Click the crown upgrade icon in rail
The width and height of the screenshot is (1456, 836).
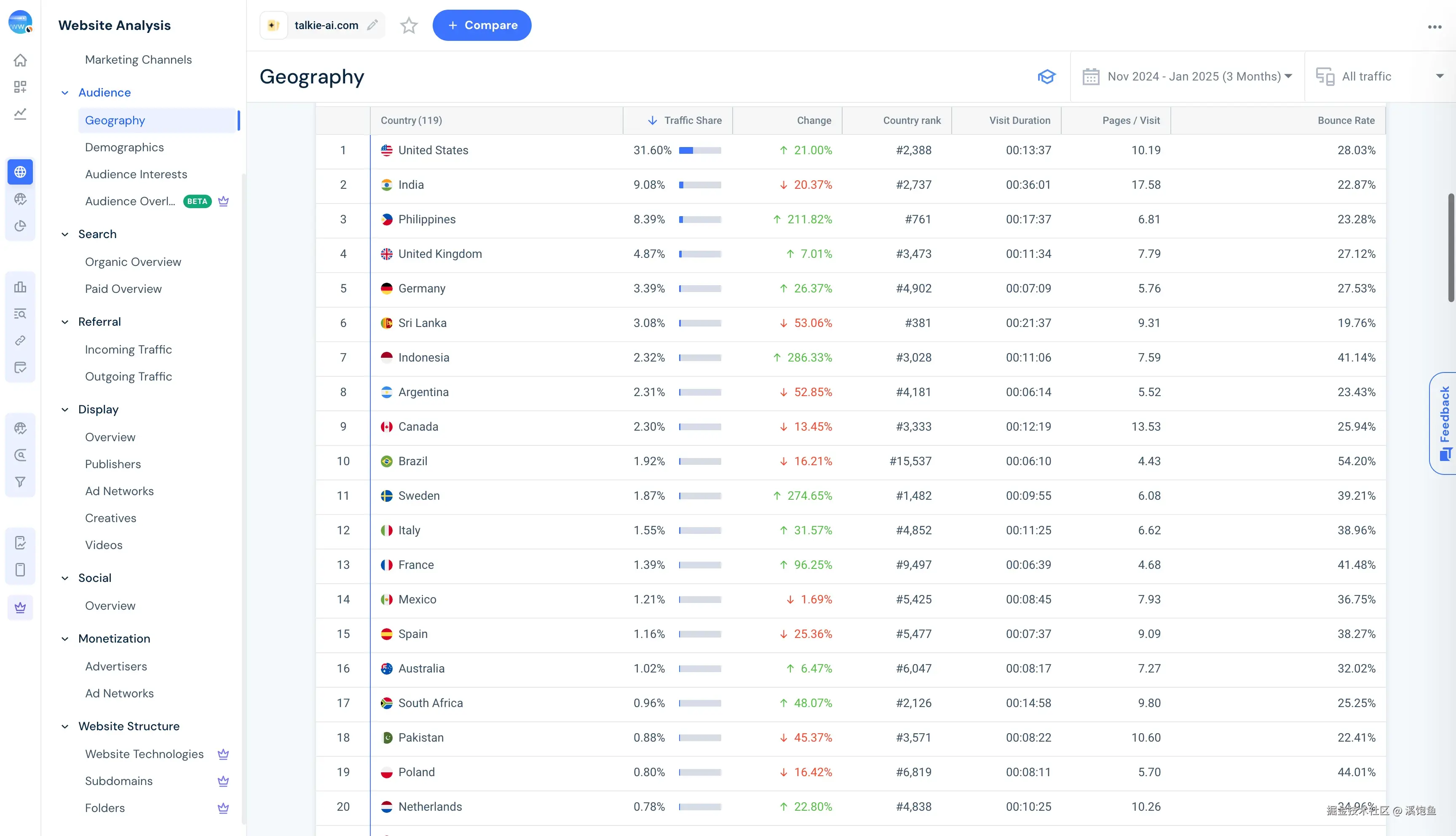point(20,608)
